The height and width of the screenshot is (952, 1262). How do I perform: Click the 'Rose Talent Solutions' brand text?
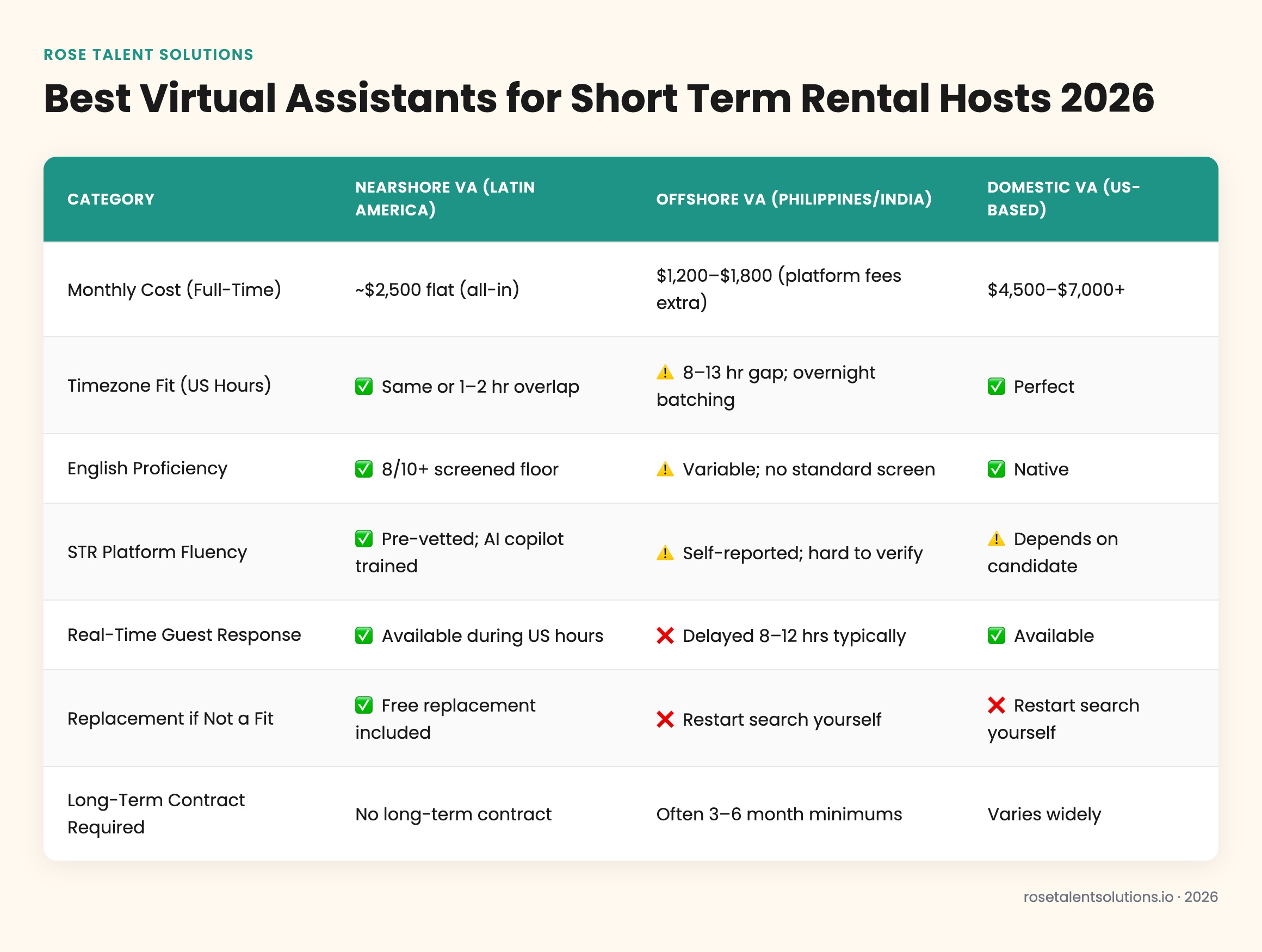pos(149,55)
